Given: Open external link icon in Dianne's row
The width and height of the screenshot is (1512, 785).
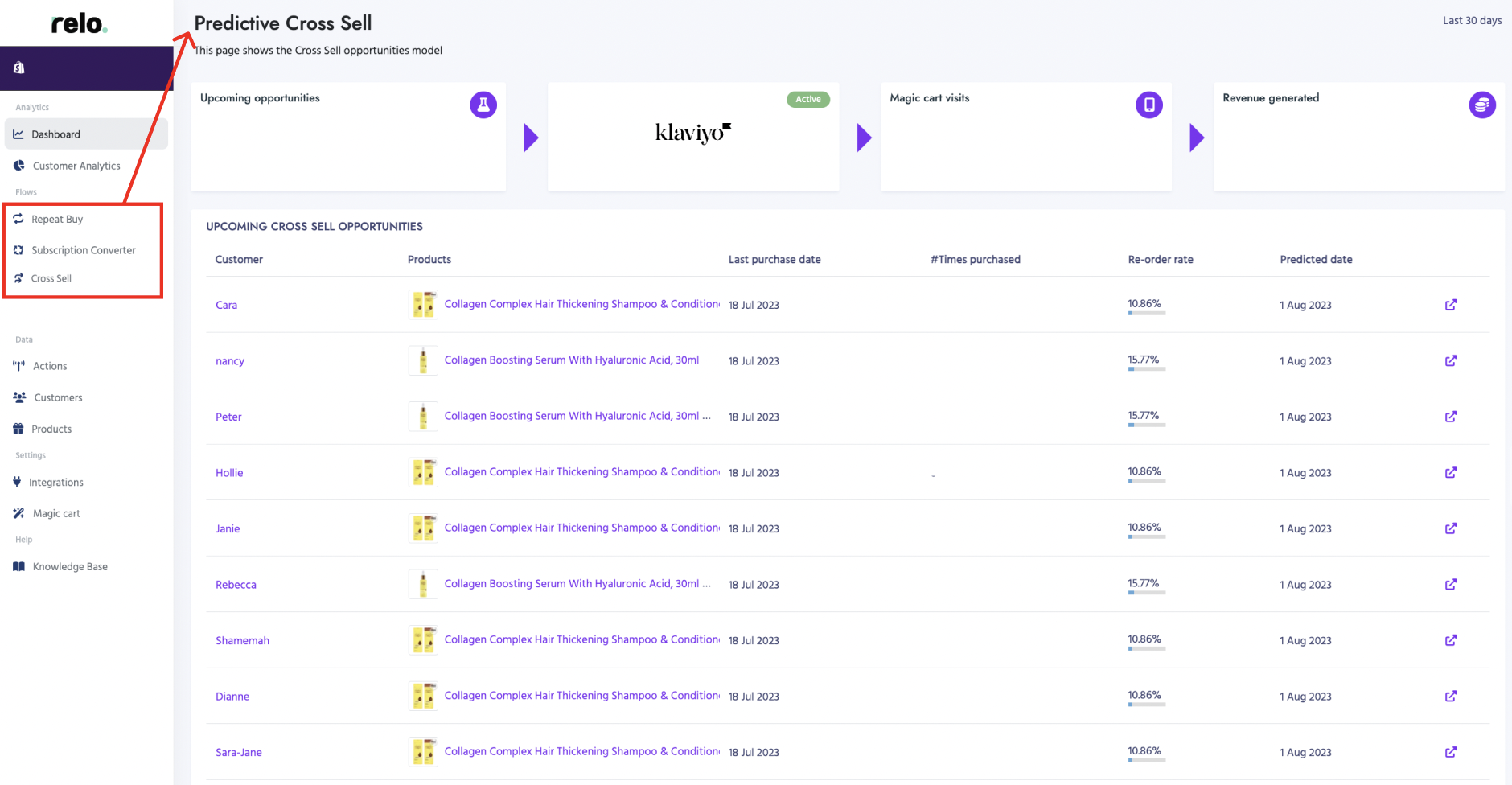Looking at the screenshot, I should (x=1451, y=696).
